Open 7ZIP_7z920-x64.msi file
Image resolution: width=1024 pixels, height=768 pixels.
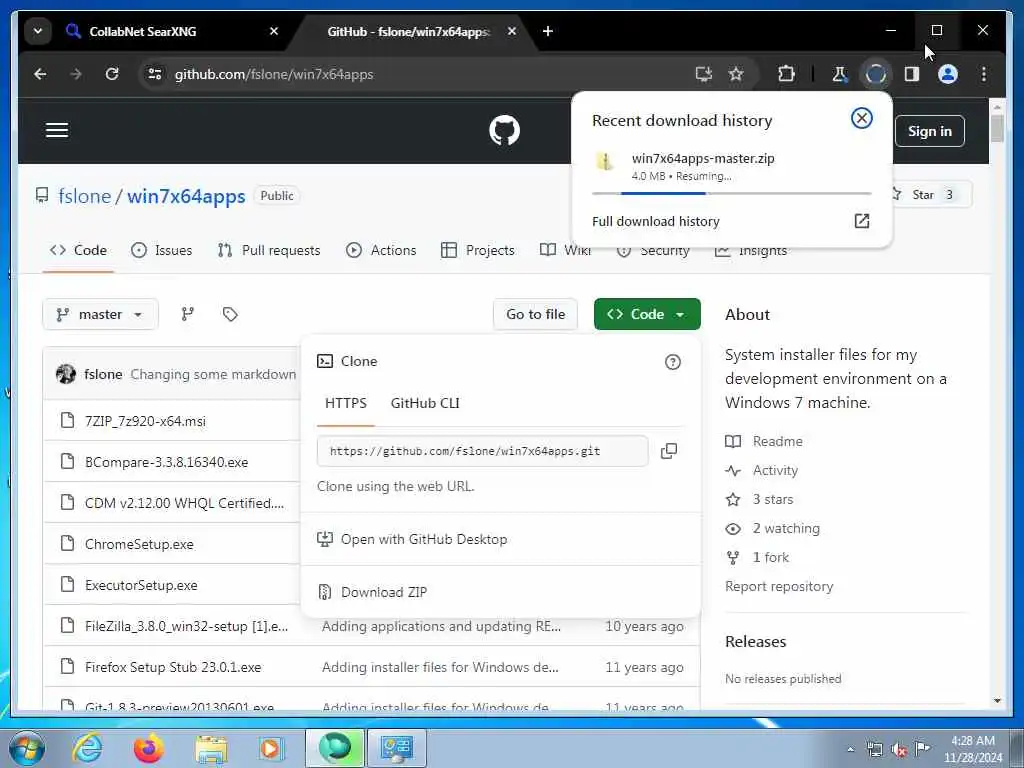[x=145, y=421]
